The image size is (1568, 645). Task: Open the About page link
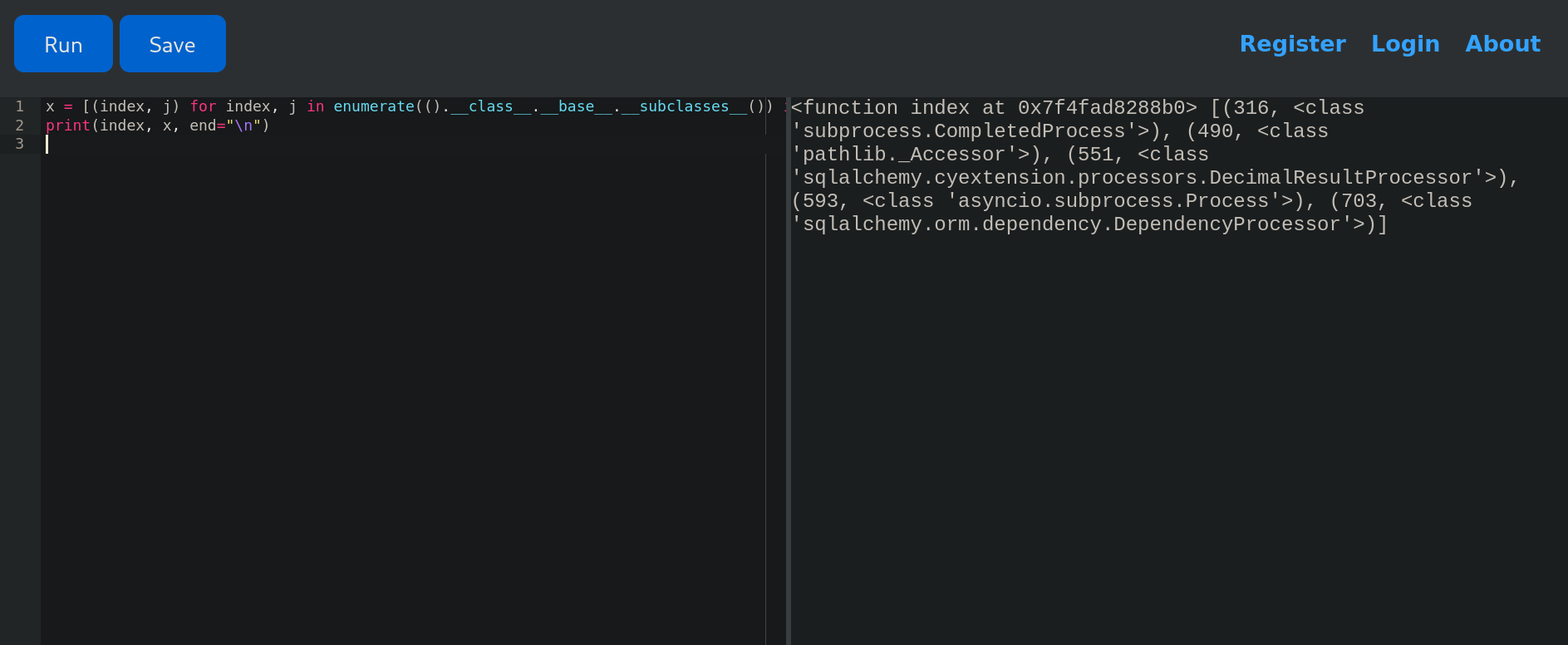point(1502,43)
